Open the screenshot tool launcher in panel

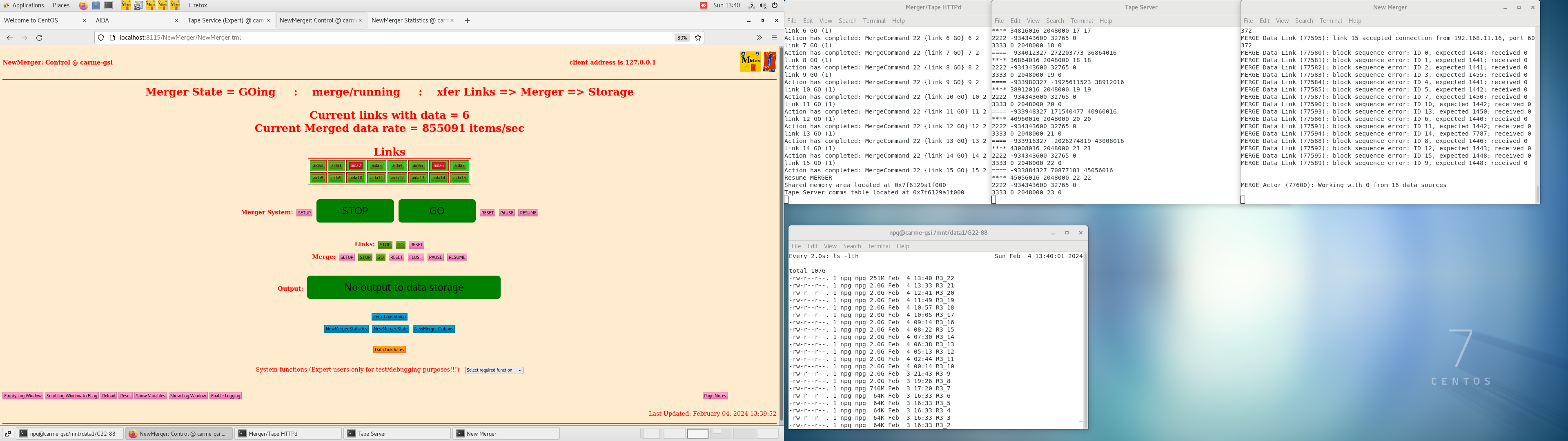[x=138, y=5]
